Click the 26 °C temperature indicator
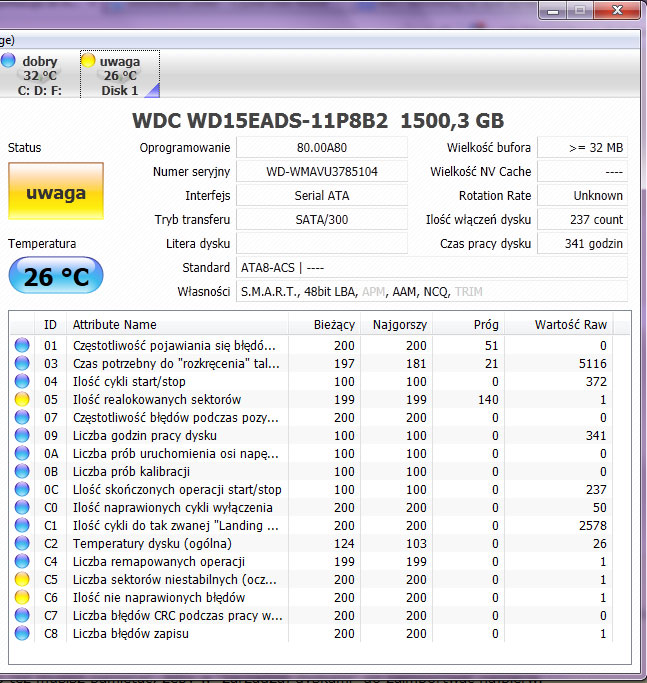Viewport: 647px width, 683px height. (x=56, y=276)
